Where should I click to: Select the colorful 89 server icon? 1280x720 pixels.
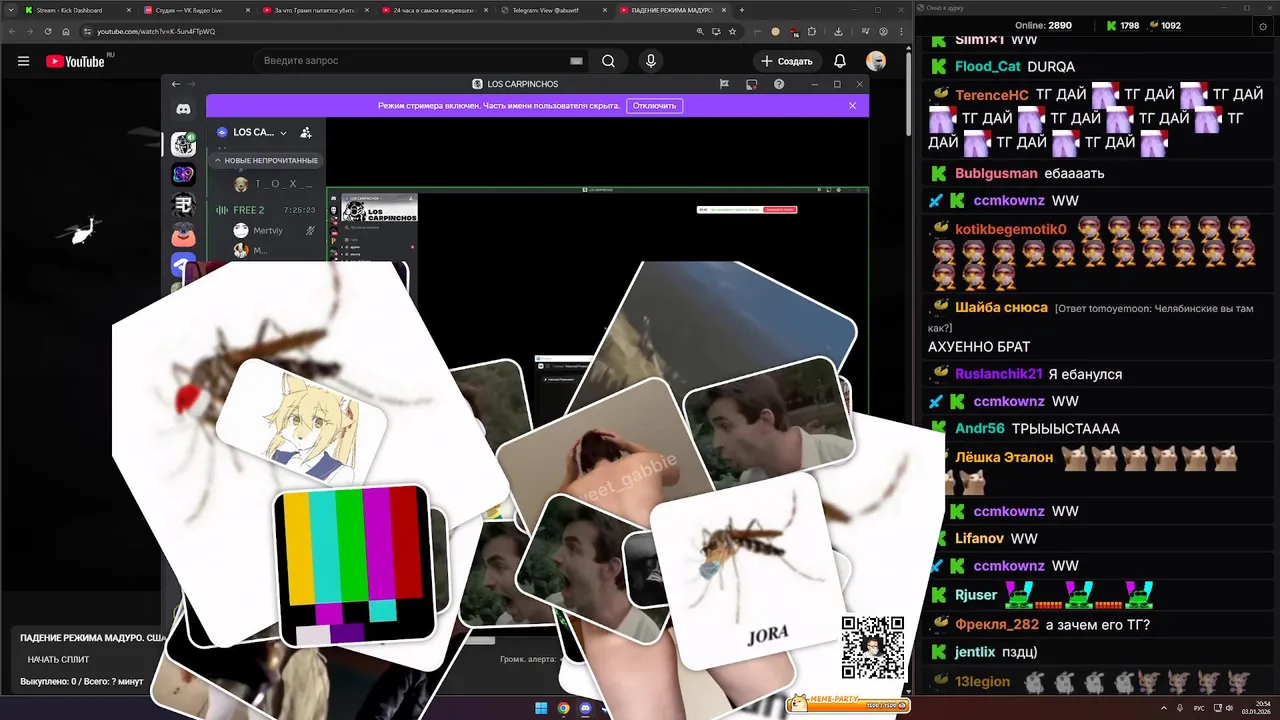pos(183,175)
